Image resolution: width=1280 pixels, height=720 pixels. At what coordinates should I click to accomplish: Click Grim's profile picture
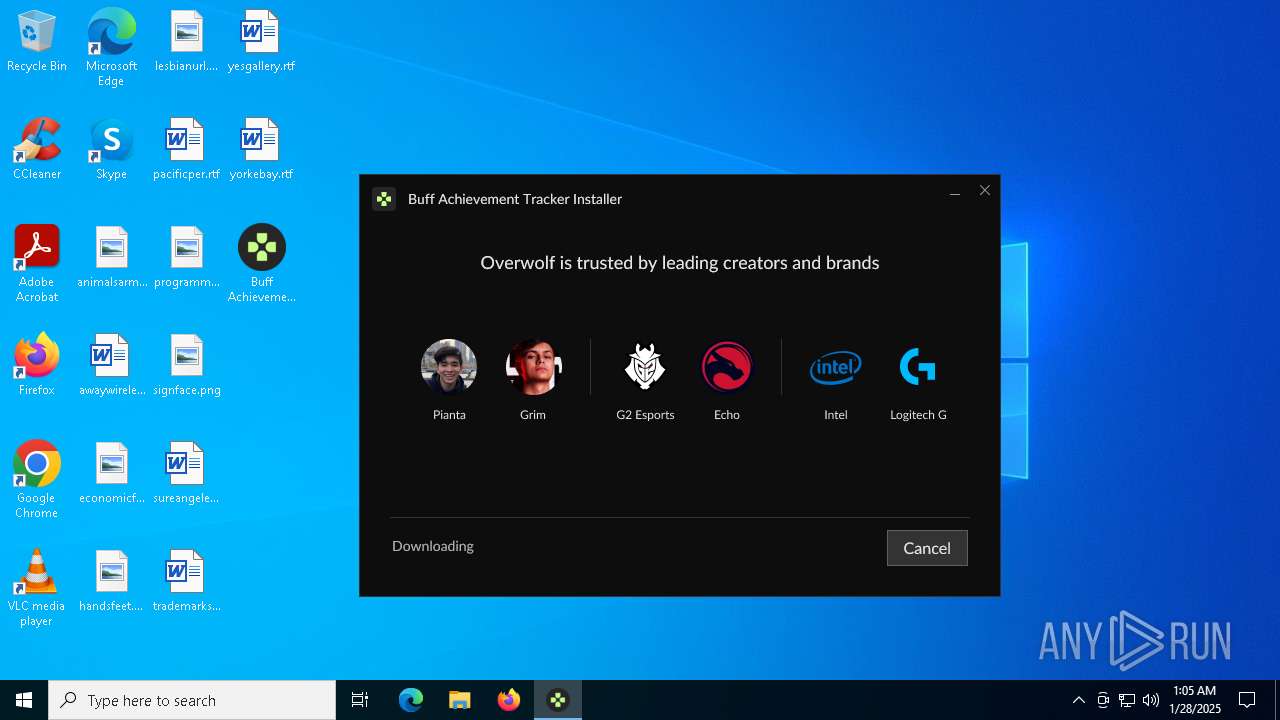[533, 367]
